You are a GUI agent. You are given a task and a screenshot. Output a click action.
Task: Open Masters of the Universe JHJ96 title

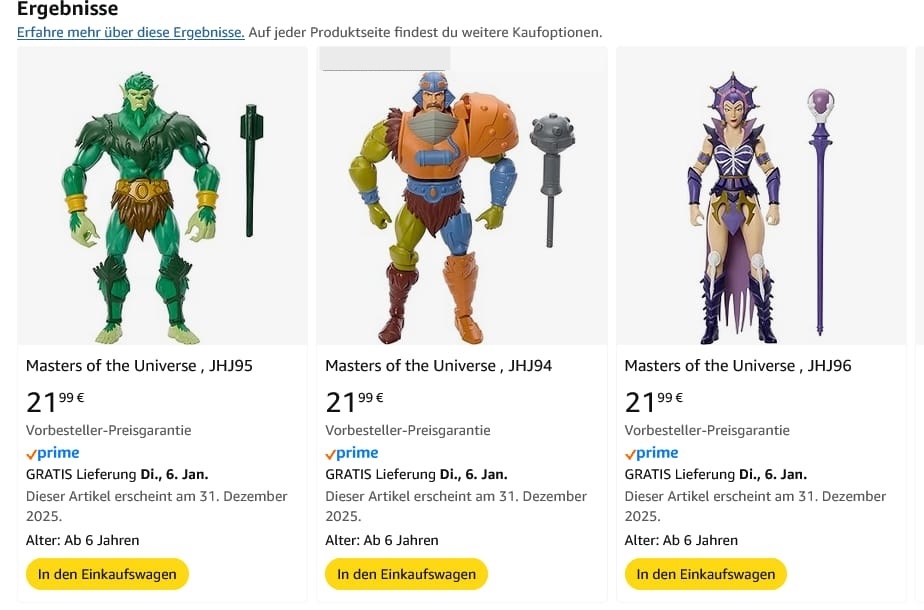click(738, 366)
